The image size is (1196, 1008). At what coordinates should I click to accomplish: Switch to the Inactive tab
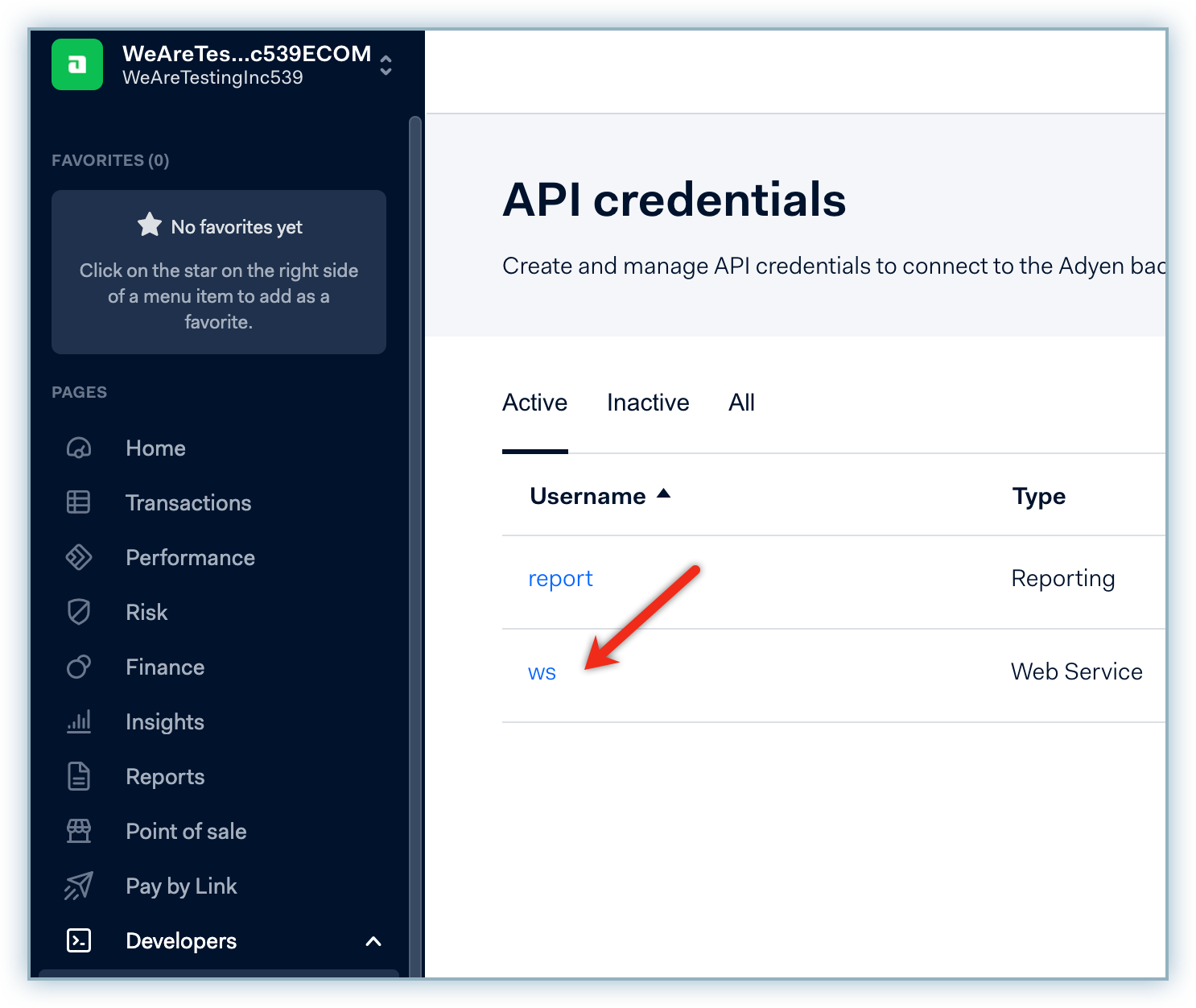tap(648, 403)
